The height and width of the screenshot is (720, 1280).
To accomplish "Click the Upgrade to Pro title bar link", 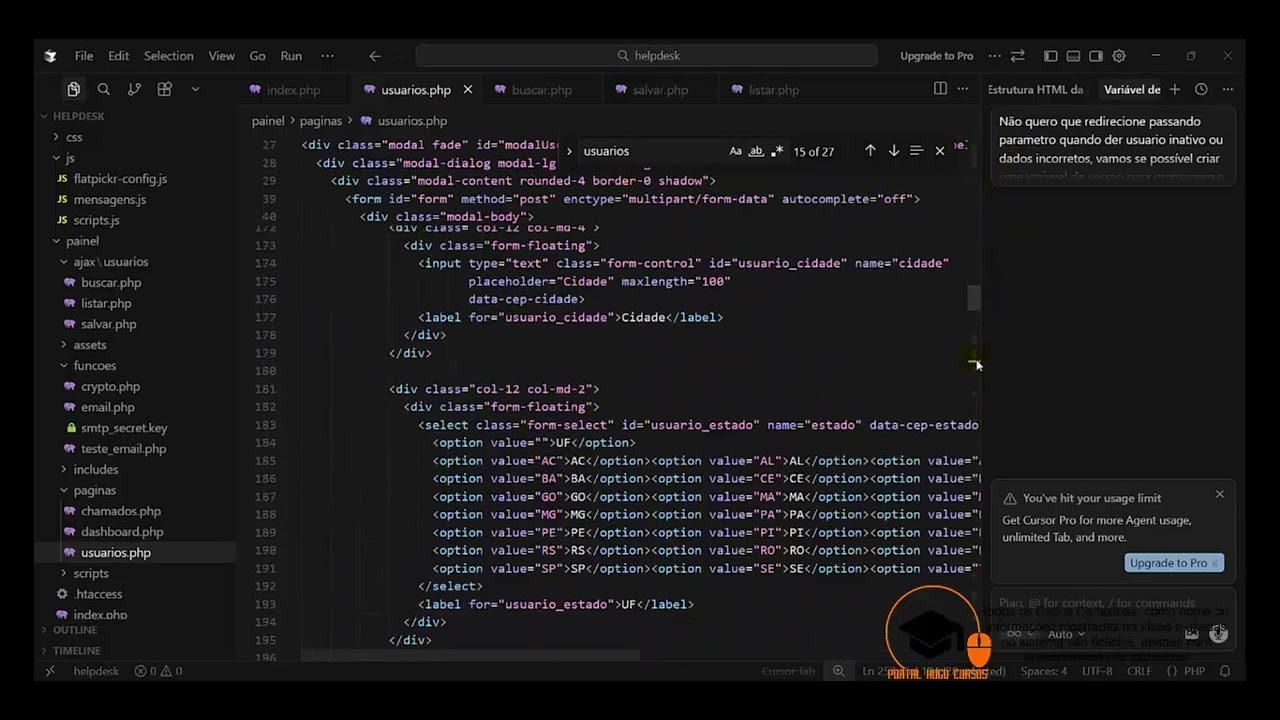I will 936,56.
